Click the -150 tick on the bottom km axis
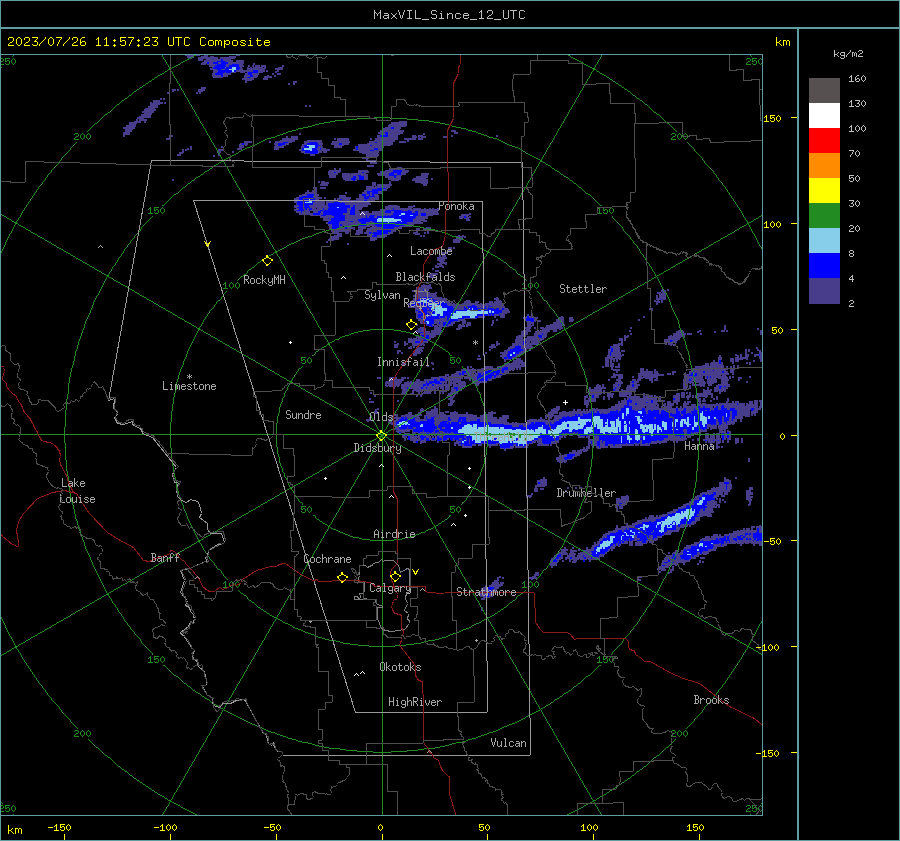900x841 pixels. pos(59,828)
